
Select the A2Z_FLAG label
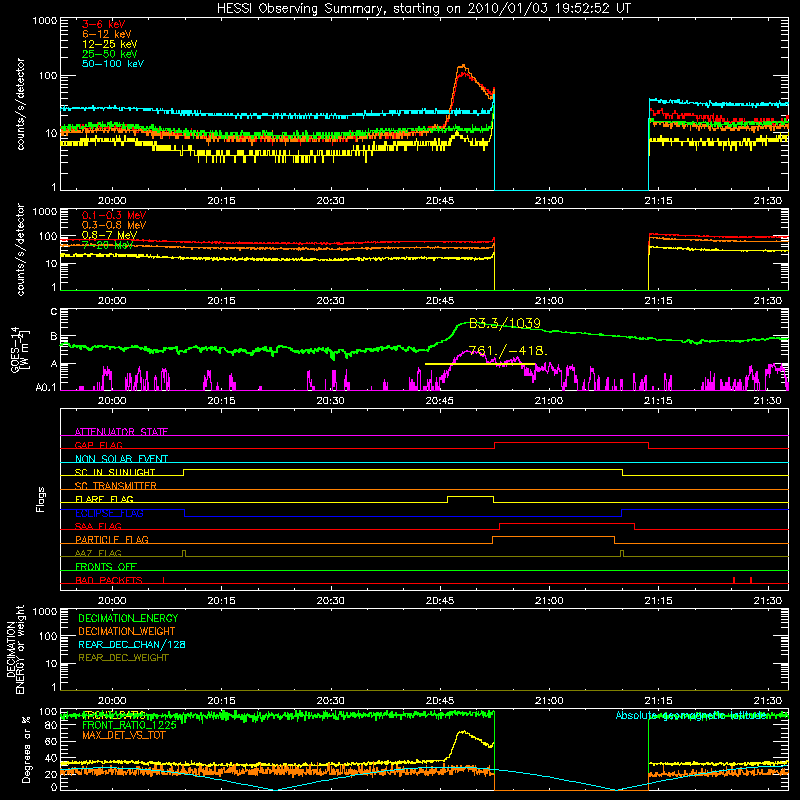98,553
